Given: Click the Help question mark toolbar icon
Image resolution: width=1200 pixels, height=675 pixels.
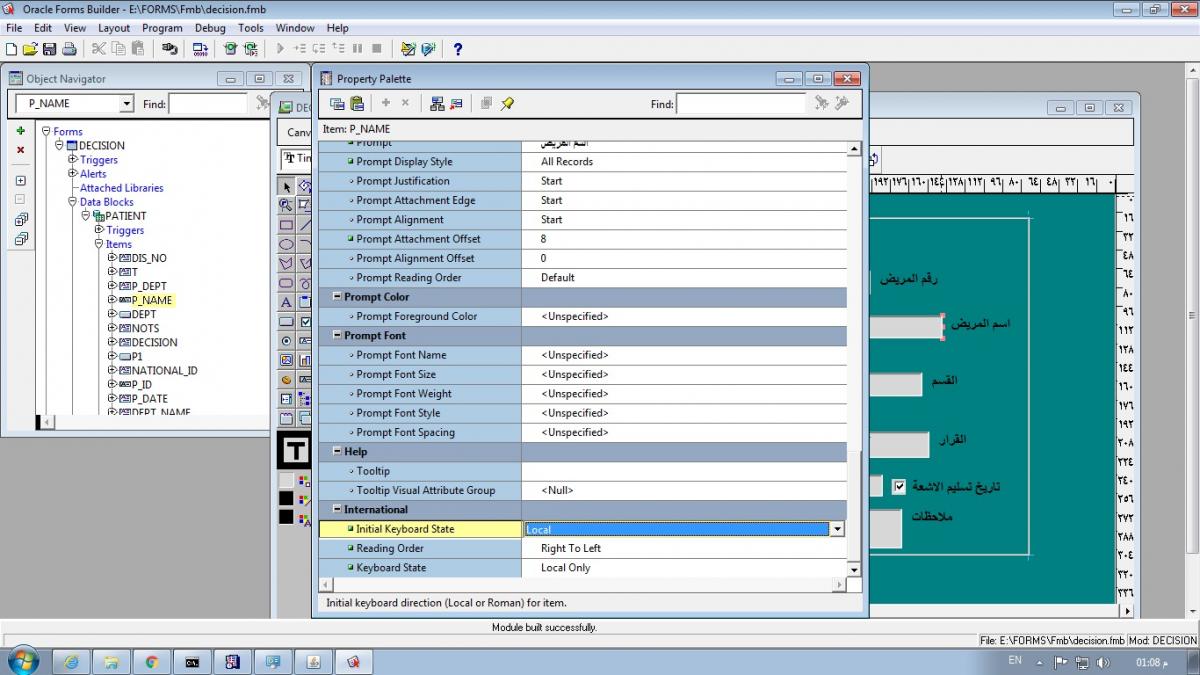Looking at the screenshot, I should 458,48.
